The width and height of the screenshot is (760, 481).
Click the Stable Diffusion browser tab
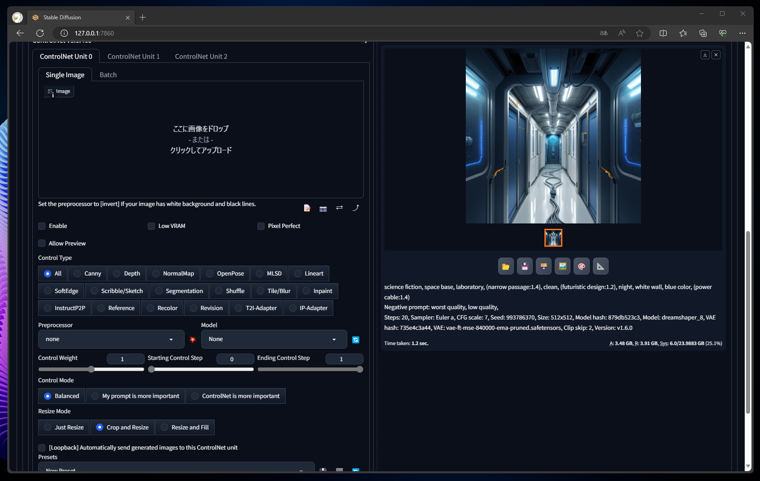click(x=78, y=17)
